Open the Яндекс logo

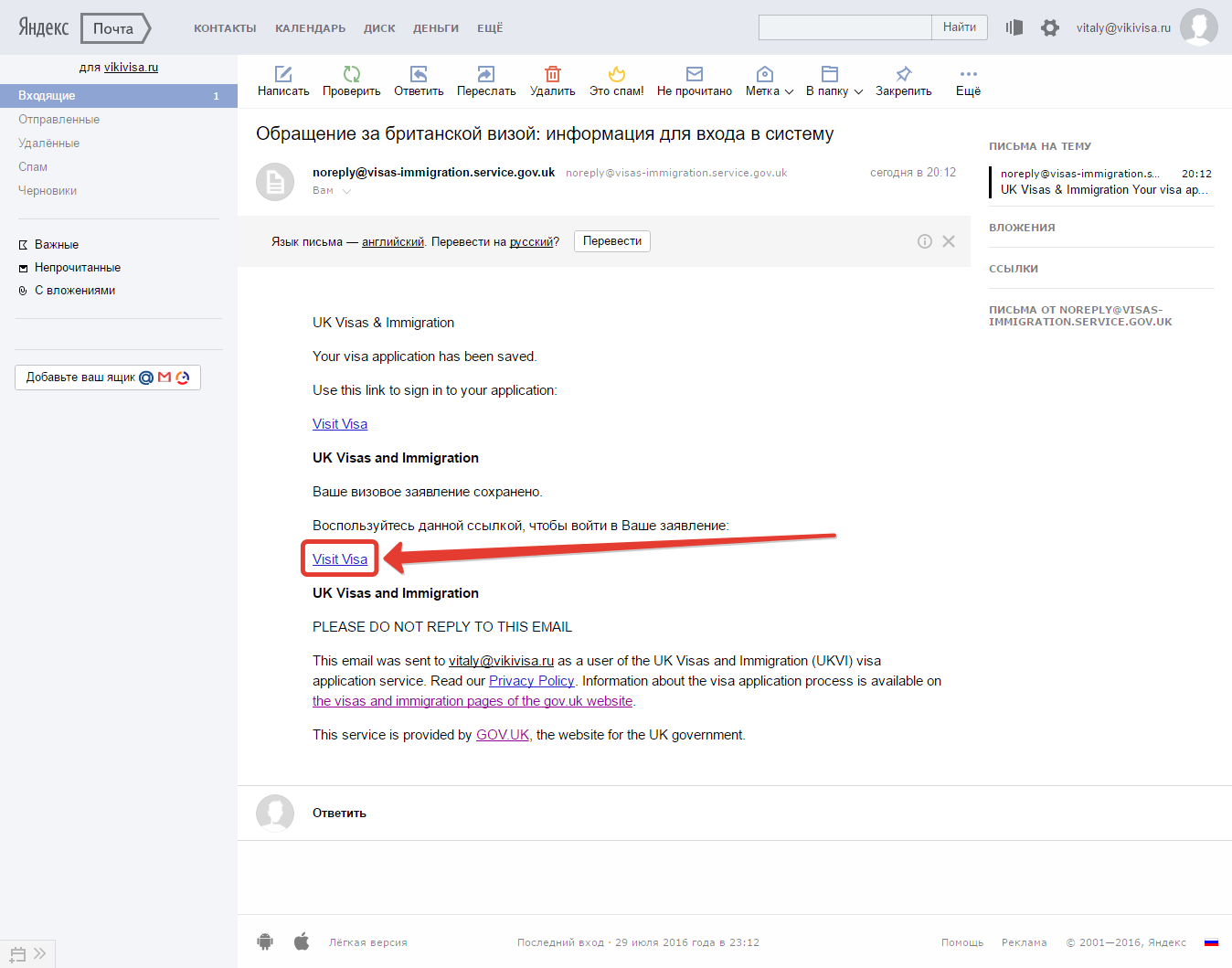click(x=44, y=27)
